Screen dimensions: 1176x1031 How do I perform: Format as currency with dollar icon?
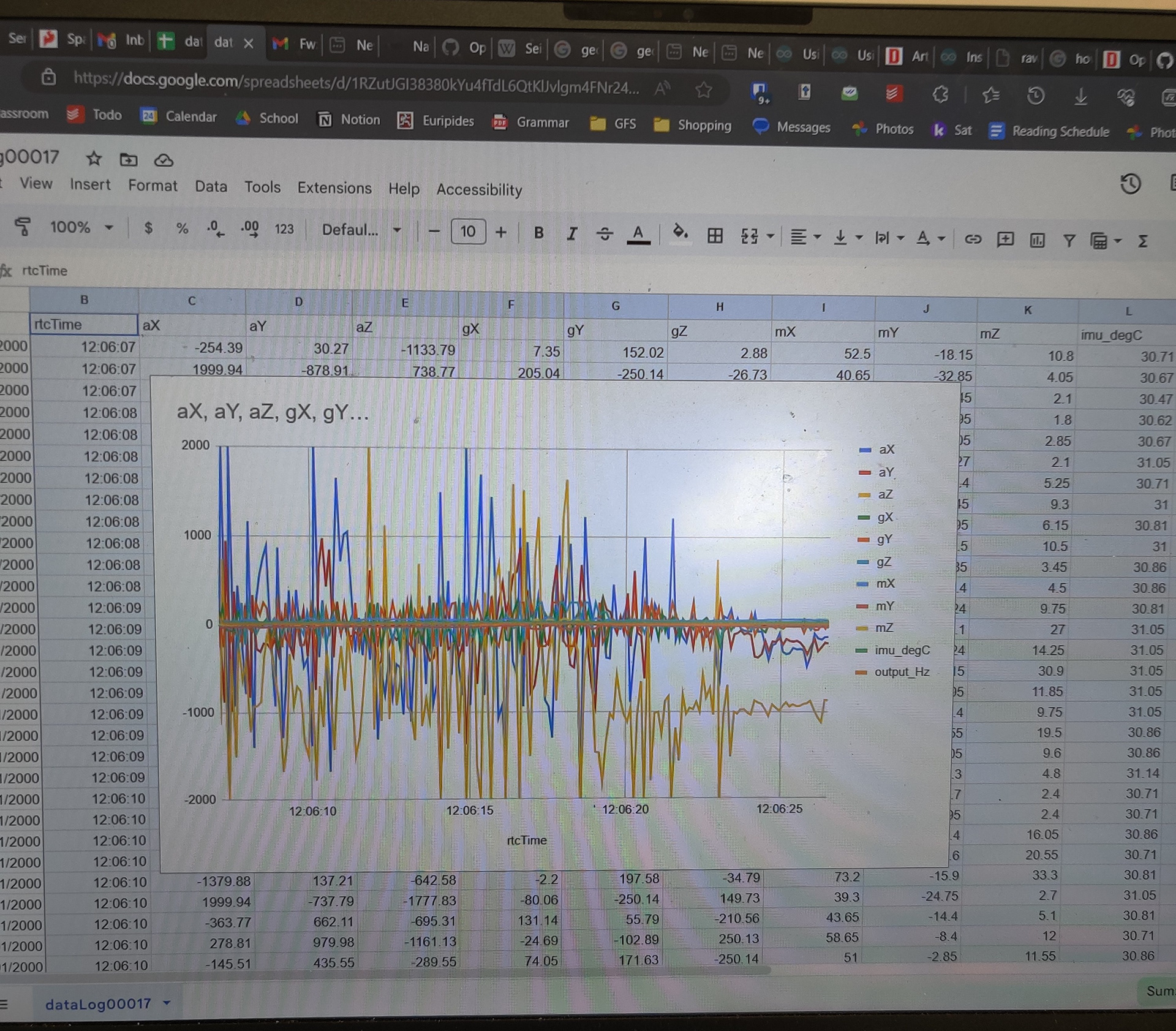[148, 228]
